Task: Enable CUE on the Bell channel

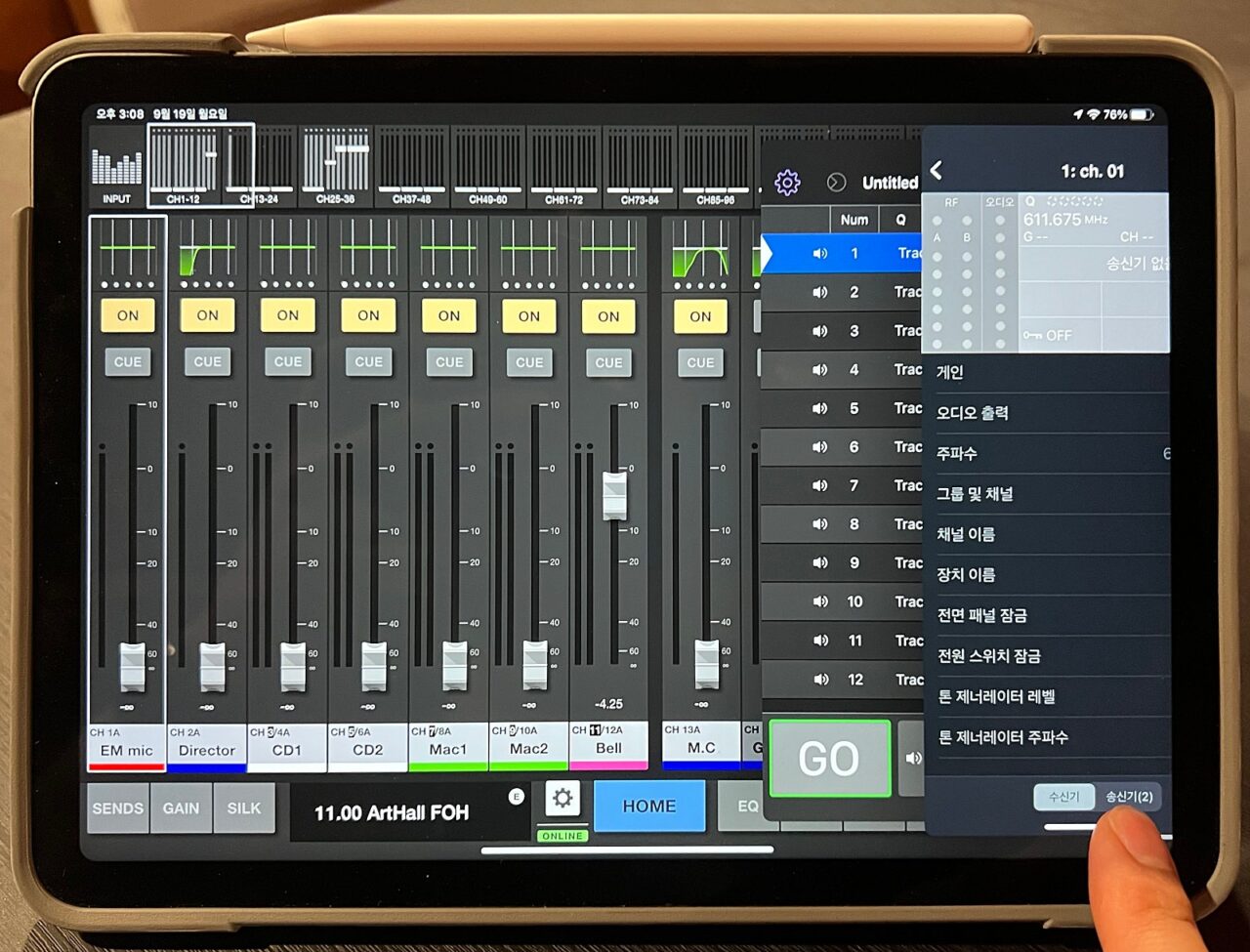Action: point(608,362)
